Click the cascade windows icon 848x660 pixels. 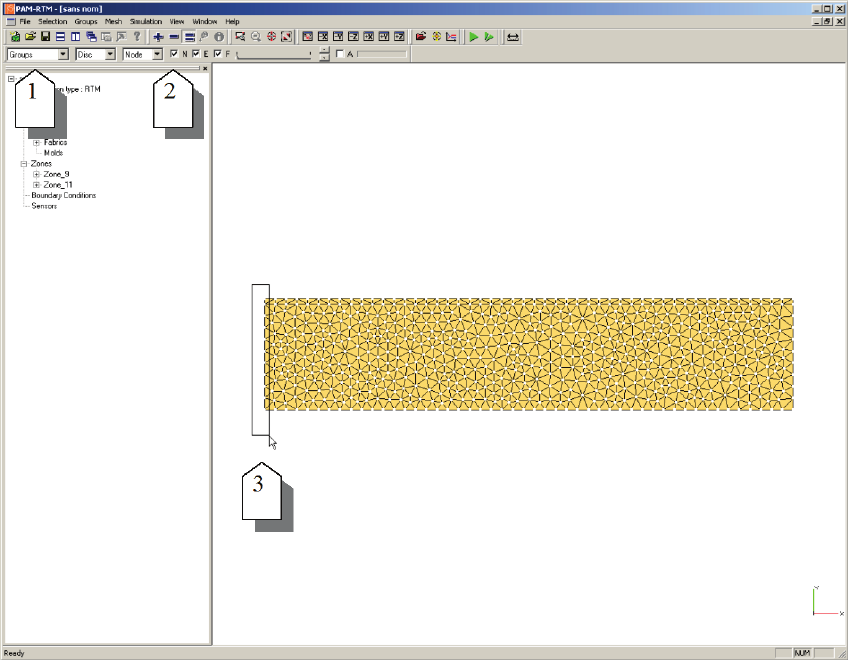pyautogui.click(x=91, y=37)
